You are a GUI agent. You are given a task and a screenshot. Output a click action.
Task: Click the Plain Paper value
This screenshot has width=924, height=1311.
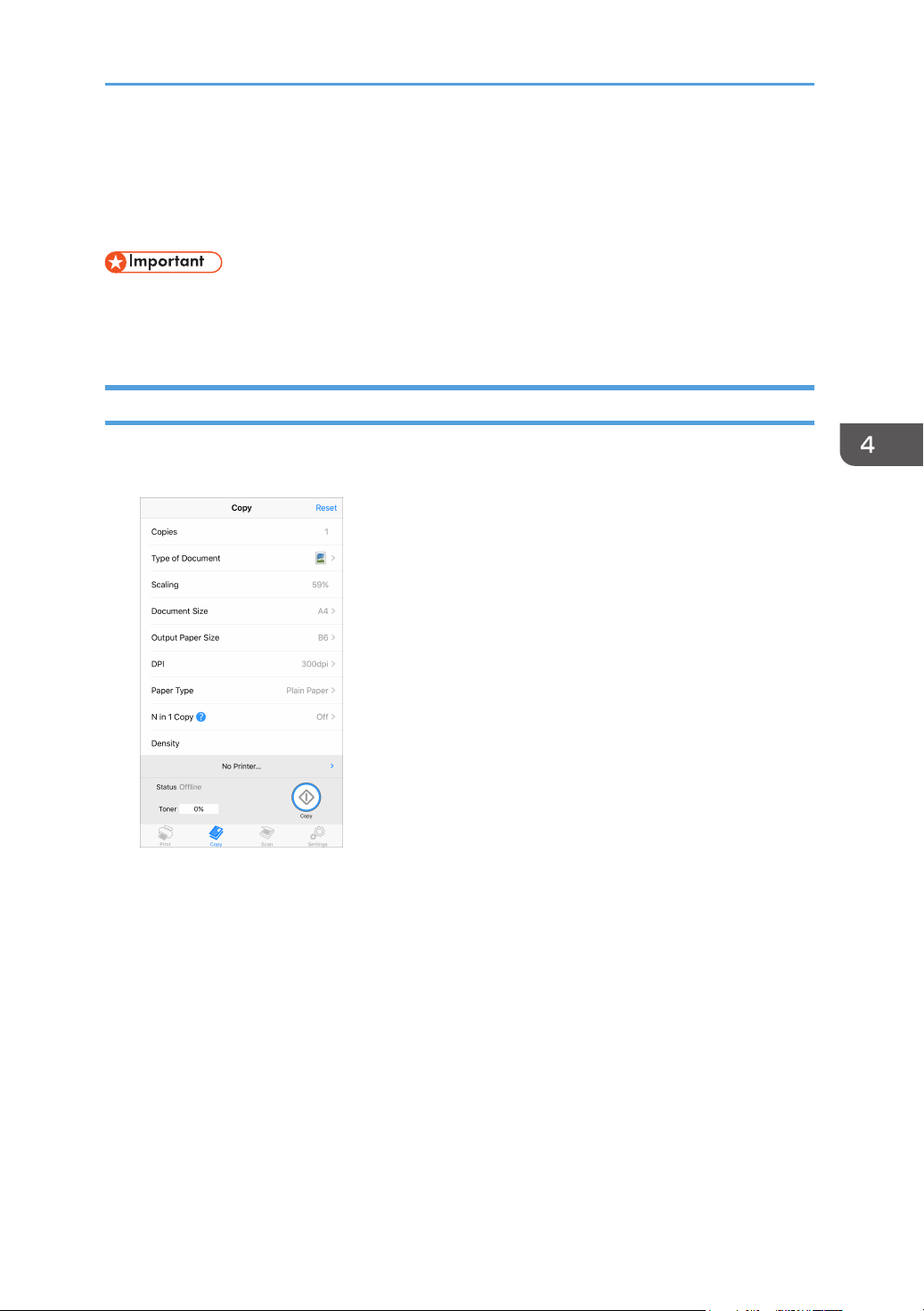pyautogui.click(x=307, y=691)
